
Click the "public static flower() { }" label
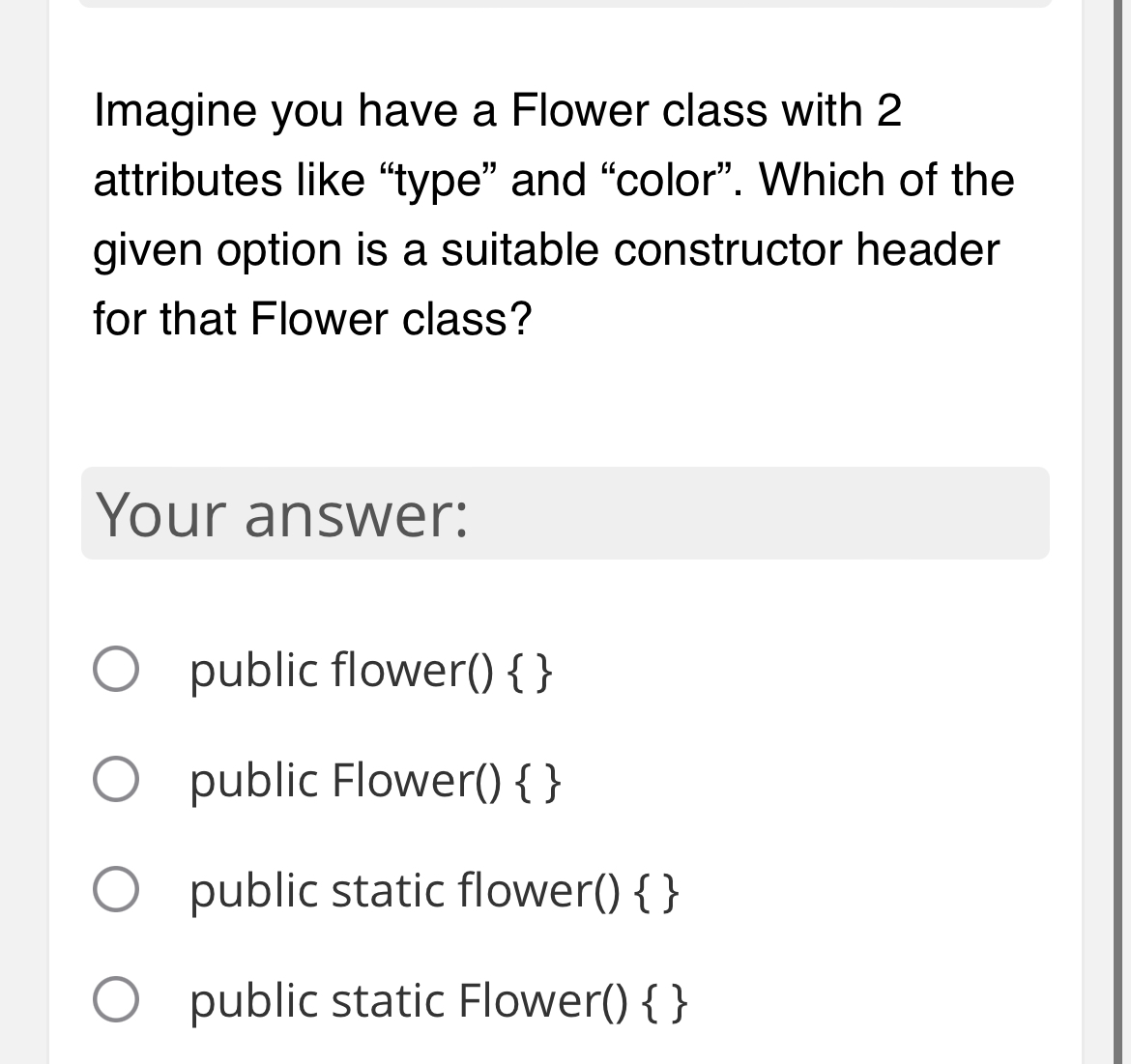(435, 891)
